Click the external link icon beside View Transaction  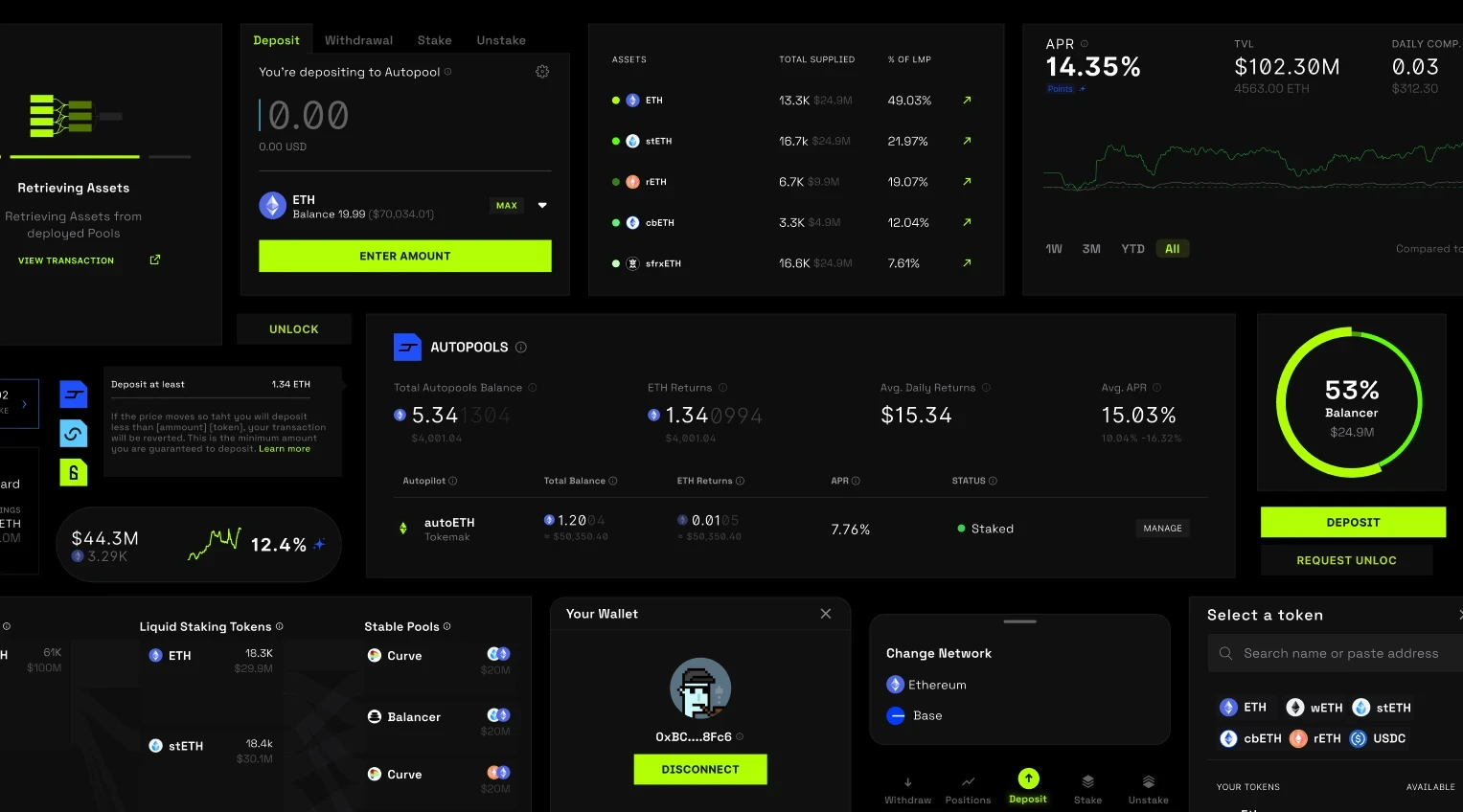coord(155,259)
